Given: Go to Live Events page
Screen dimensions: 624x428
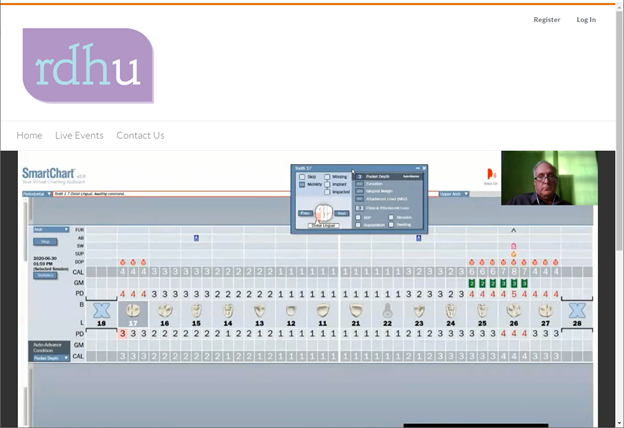Looking at the screenshot, I should coord(79,135).
